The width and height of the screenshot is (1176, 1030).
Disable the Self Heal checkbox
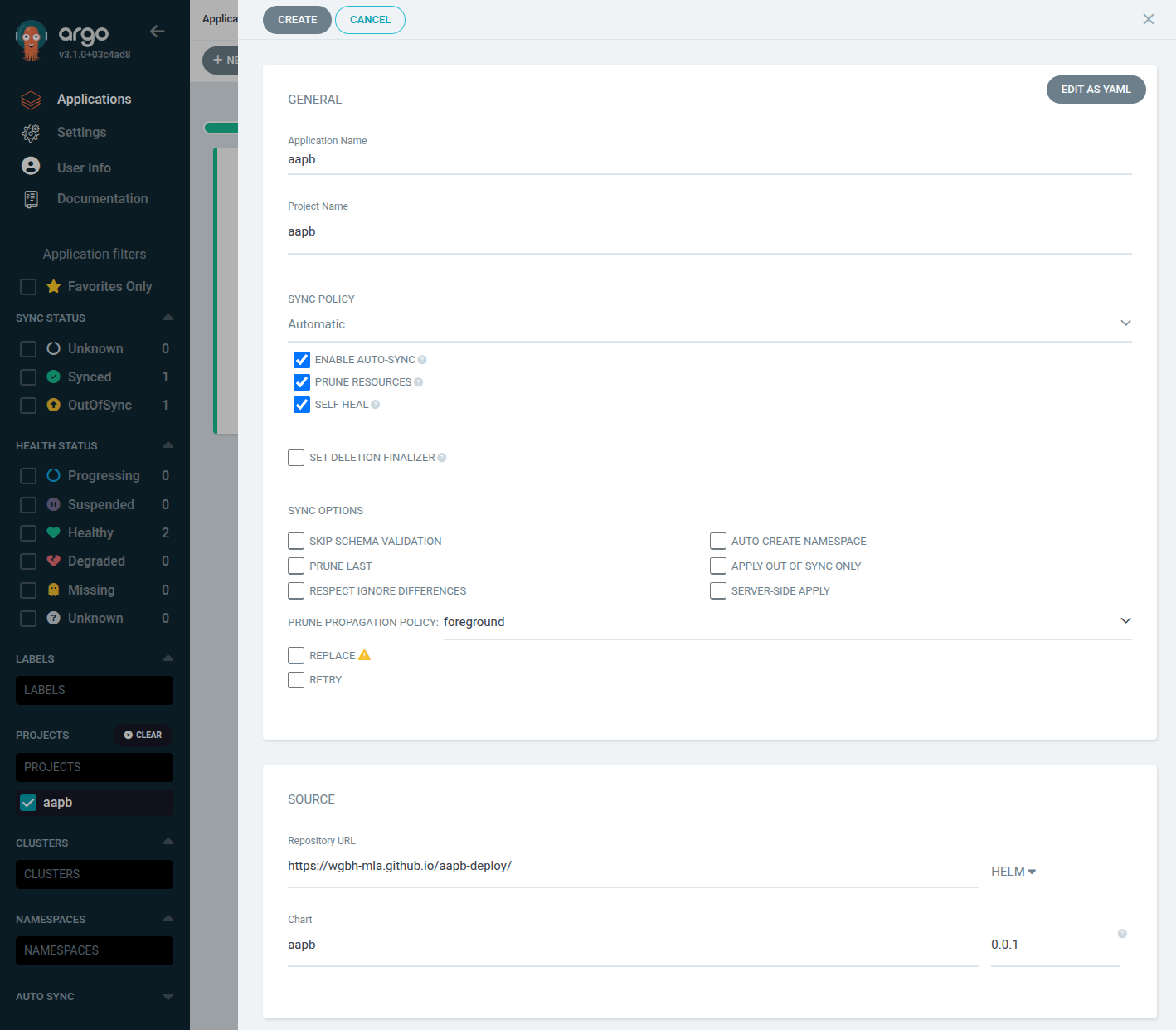301,404
